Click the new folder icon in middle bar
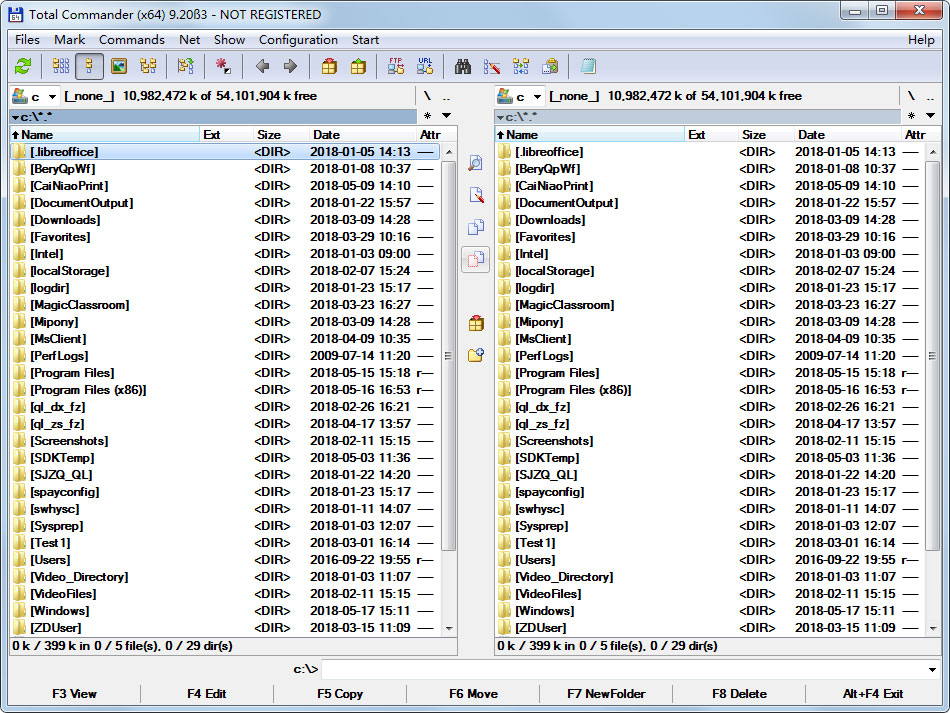The width and height of the screenshot is (950, 713). coord(476,355)
